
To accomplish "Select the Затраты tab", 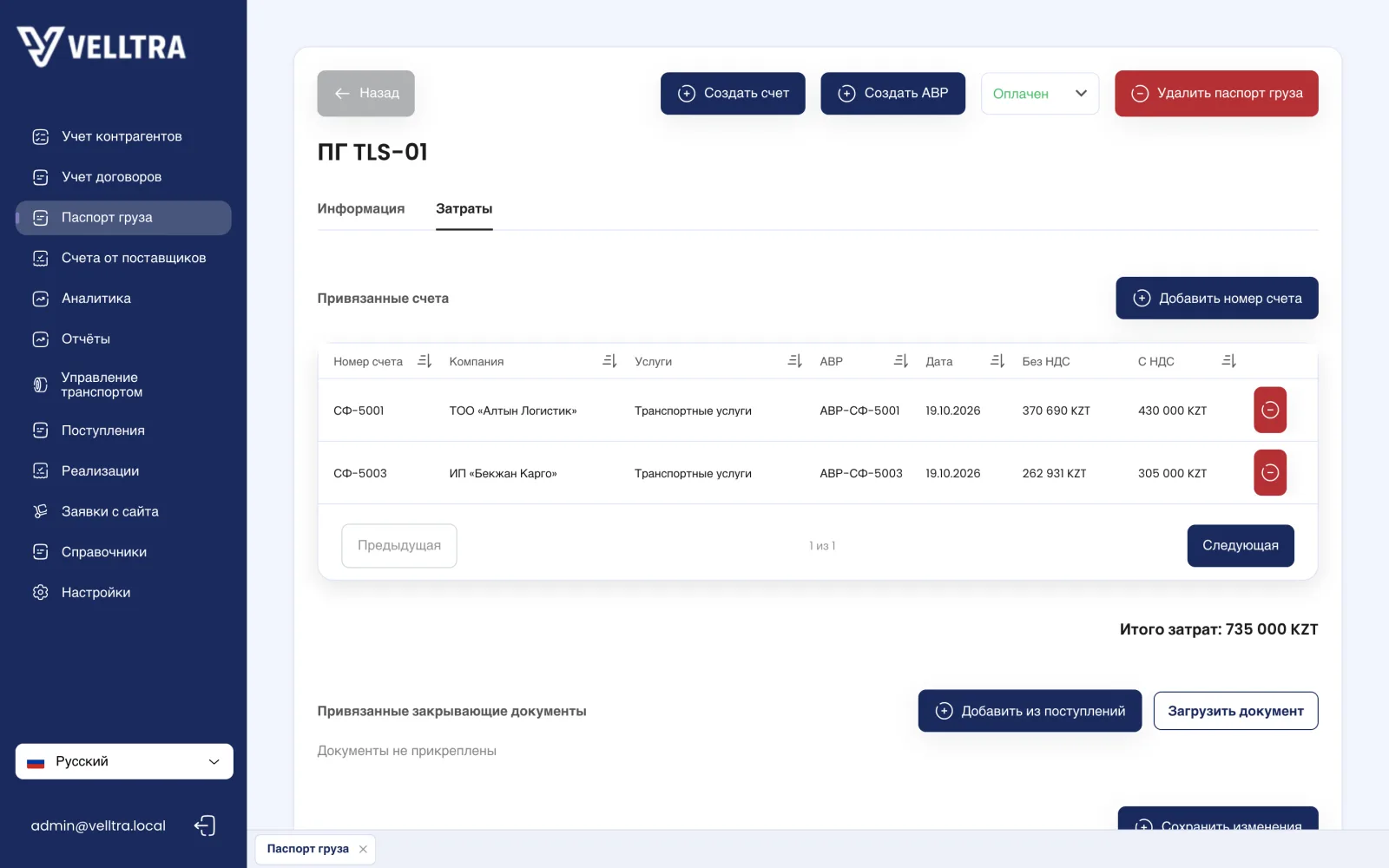I will tap(464, 208).
